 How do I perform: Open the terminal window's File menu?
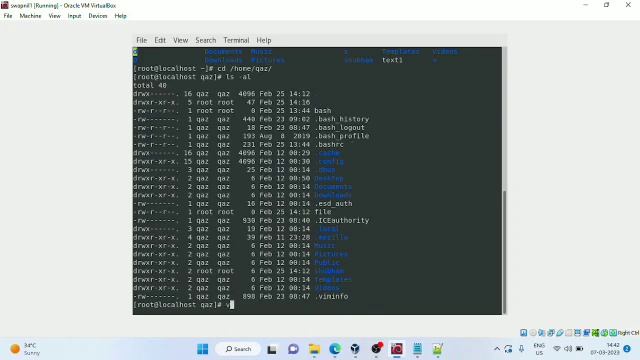click(142, 40)
